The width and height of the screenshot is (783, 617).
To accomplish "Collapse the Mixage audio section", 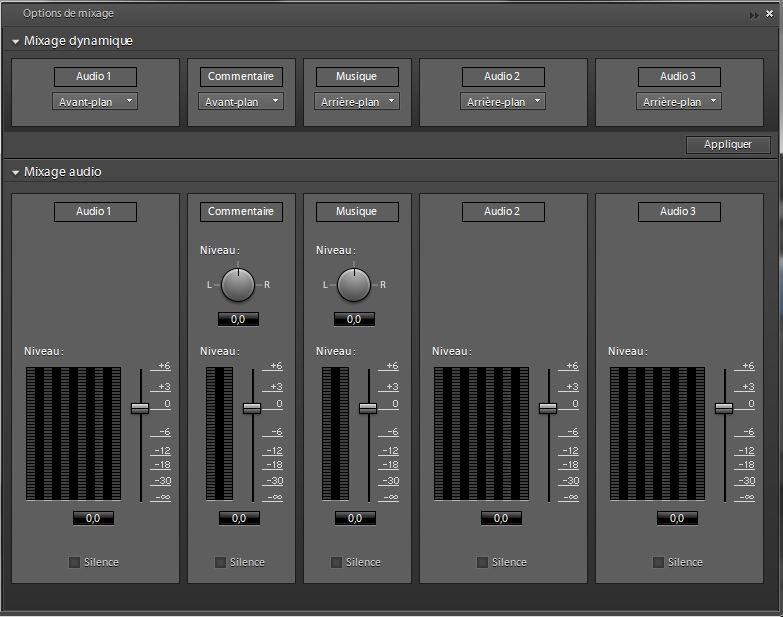I will tap(15, 173).
